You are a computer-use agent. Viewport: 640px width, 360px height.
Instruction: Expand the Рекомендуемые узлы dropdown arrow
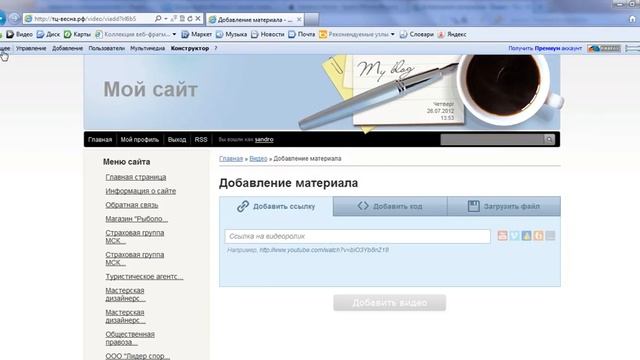click(x=393, y=34)
